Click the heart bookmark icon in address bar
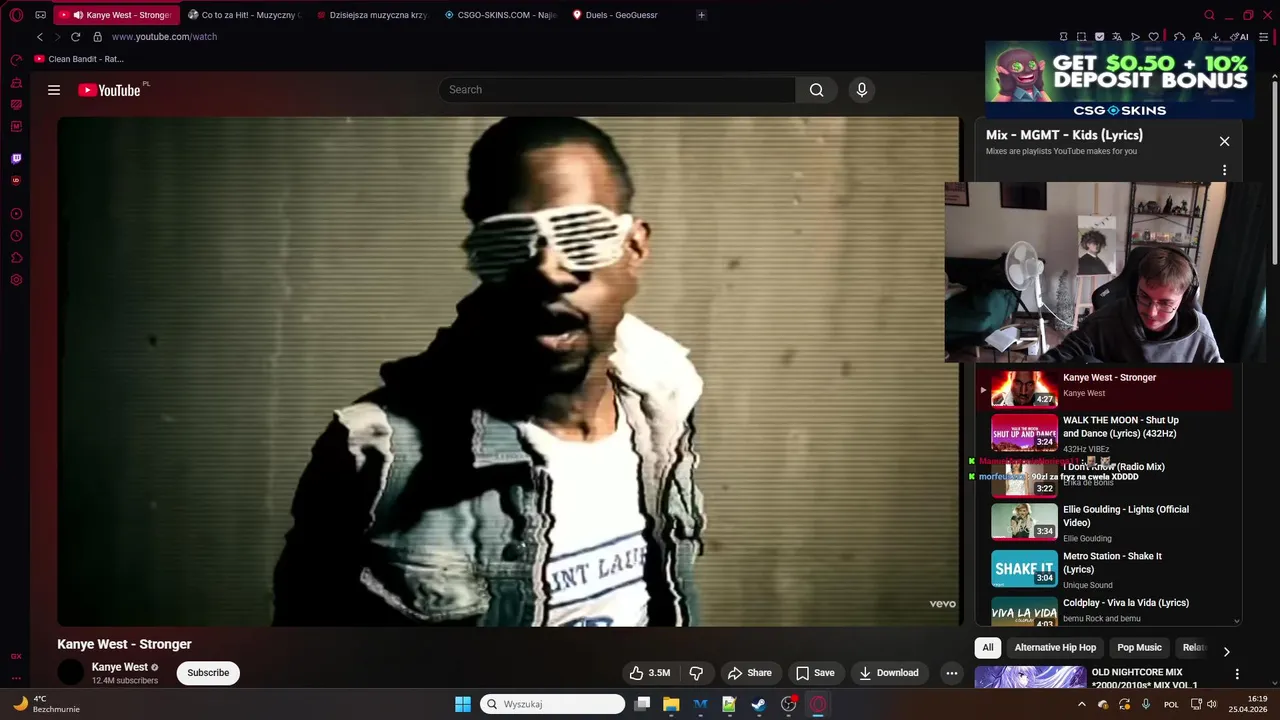Viewport: 1280px width, 720px height. (1153, 37)
